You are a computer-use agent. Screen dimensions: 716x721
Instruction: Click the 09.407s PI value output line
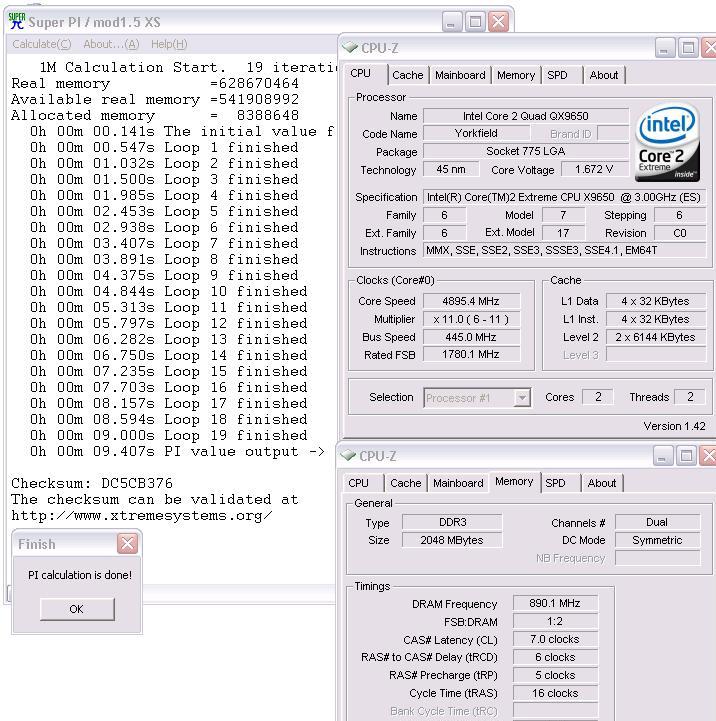(178, 452)
